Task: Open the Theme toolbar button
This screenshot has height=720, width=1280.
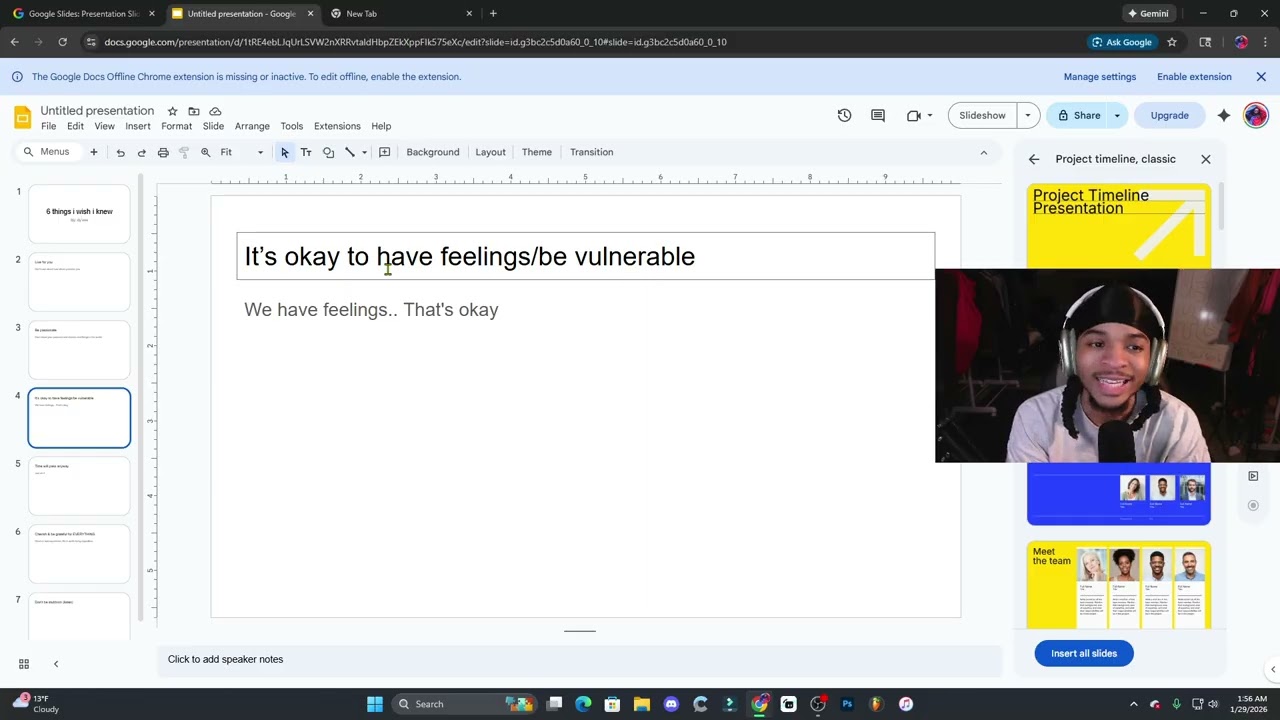Action: pos(537,152)
